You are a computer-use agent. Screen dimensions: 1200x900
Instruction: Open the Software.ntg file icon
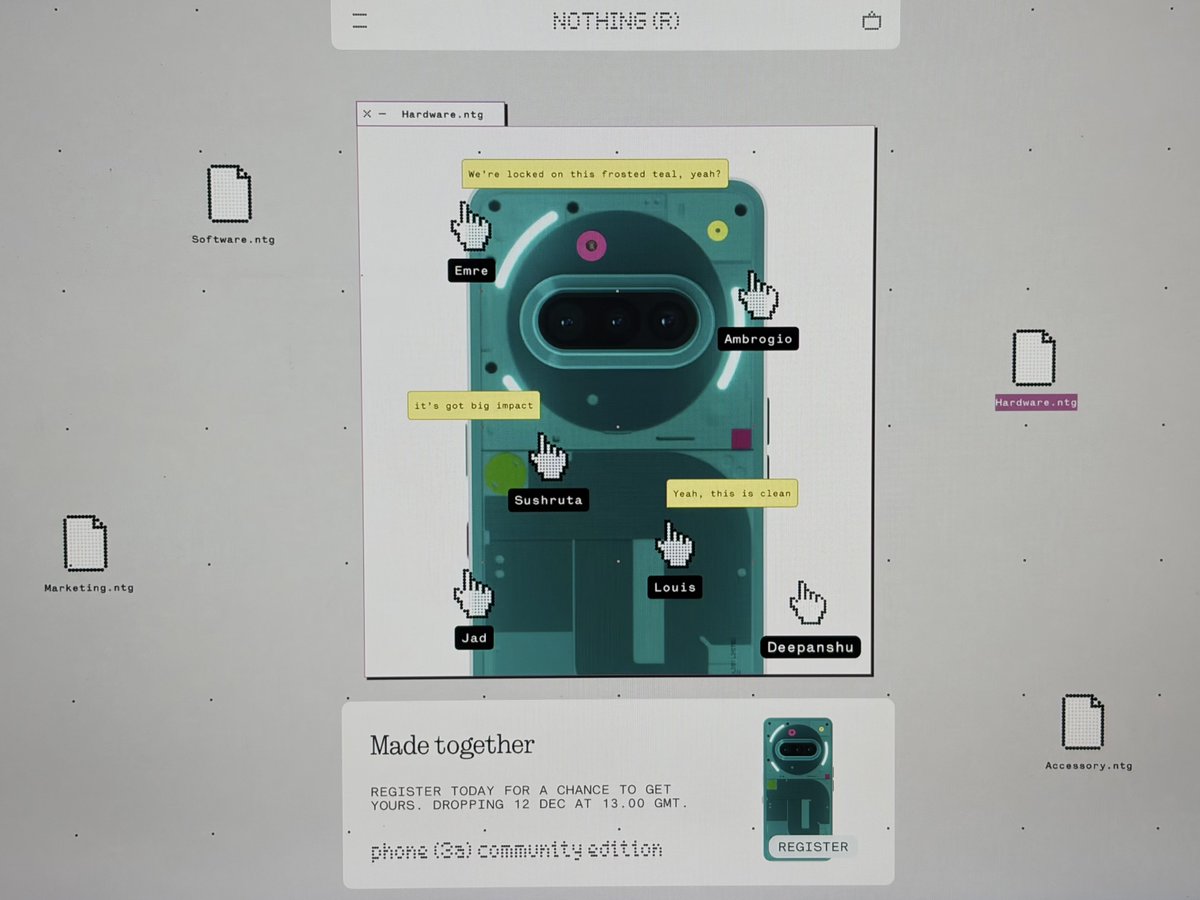pos(229,194)
